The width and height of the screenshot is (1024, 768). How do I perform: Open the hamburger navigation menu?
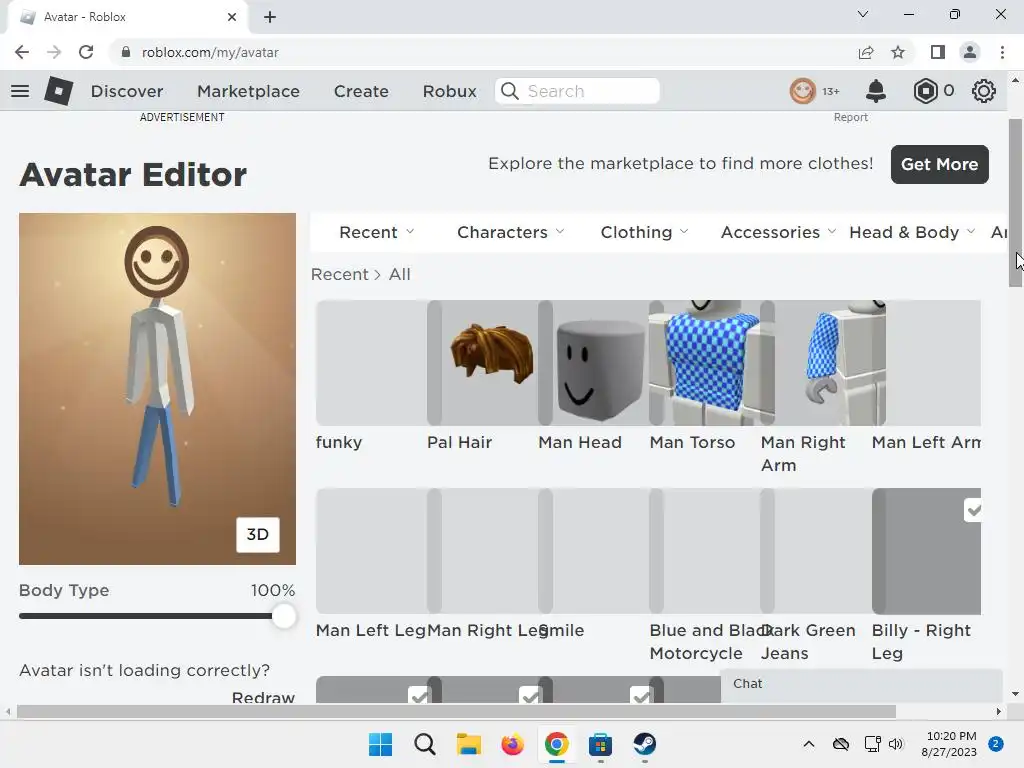pyautogui.click(x=20, y=91)
